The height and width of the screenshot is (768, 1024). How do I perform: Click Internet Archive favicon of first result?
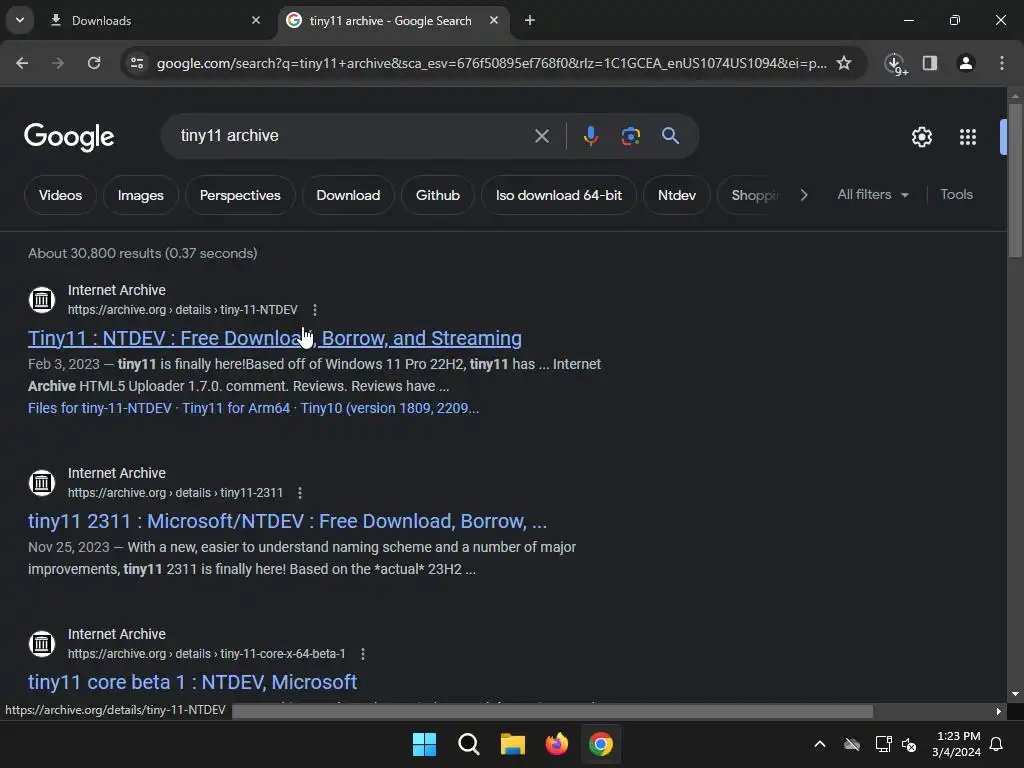click(42, 300)
